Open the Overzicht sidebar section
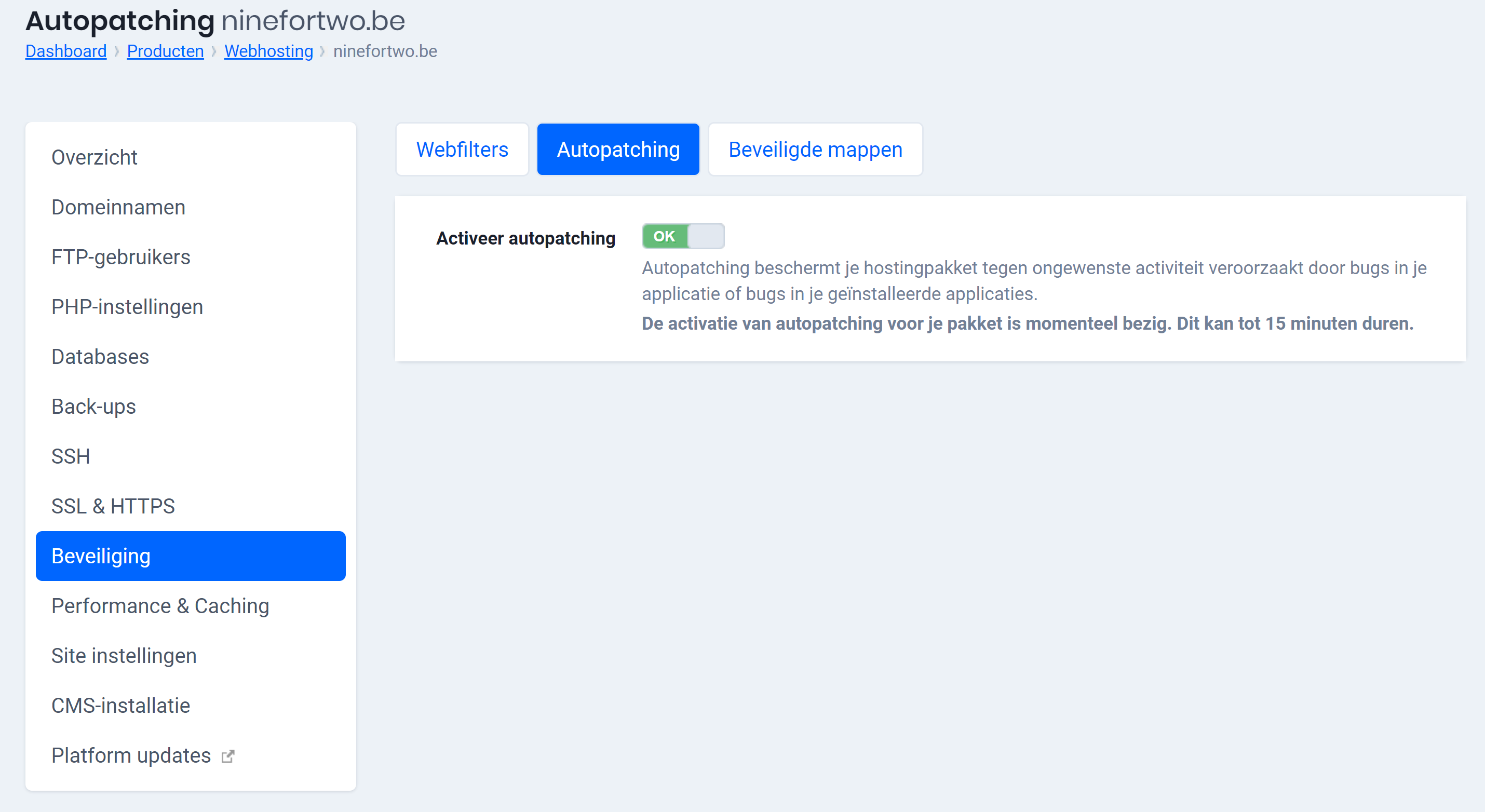 click(x=94, y=157)
